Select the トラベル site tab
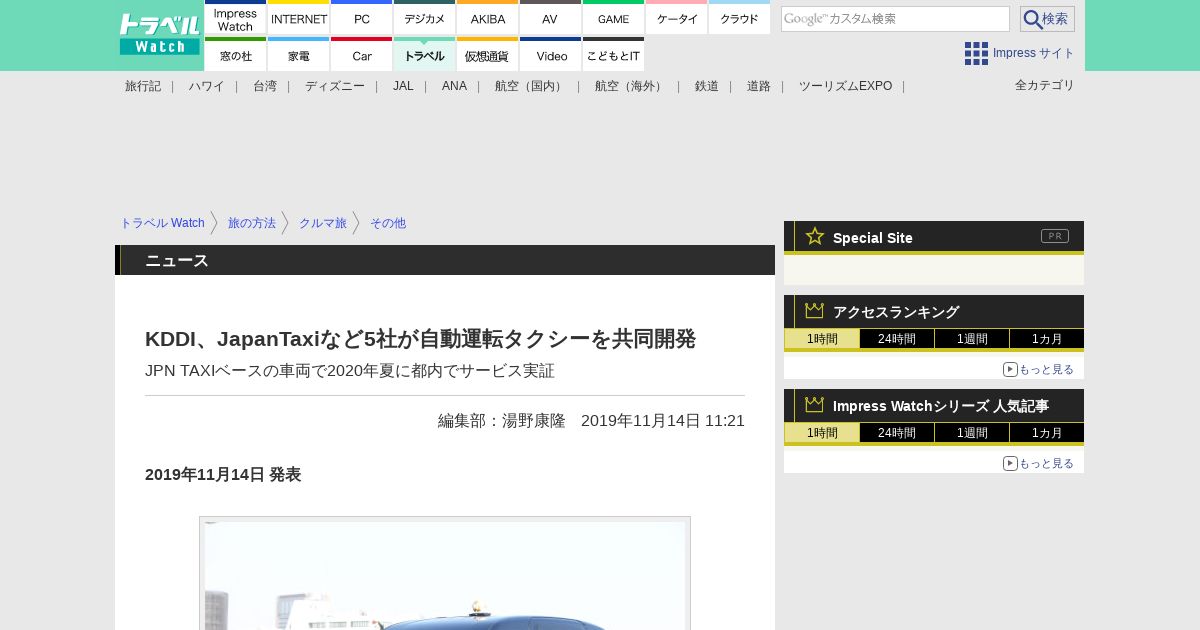This screenshot has width=1200, height=630. 425,55
